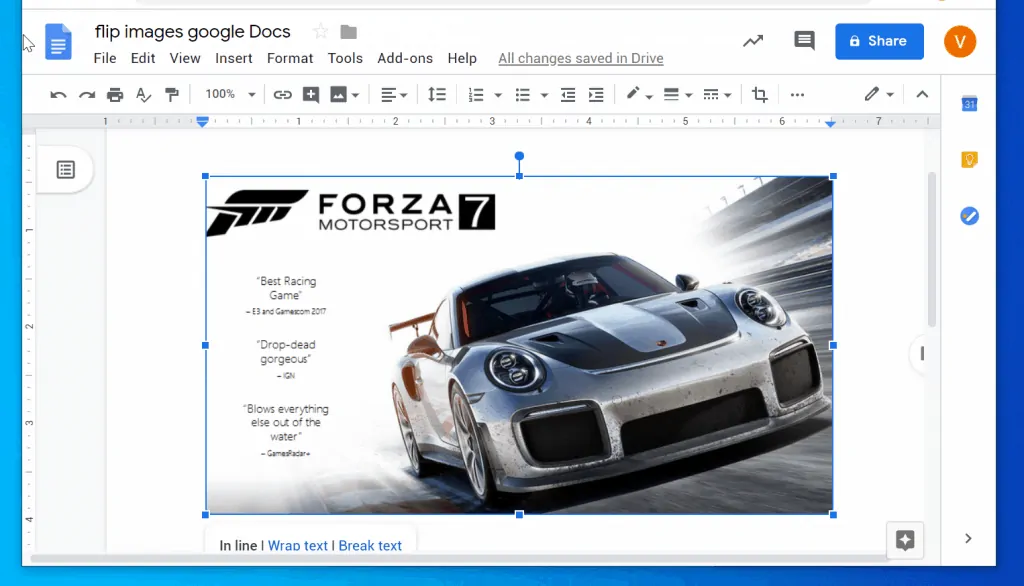Open the Editing mode pencil dropdown

879,94
